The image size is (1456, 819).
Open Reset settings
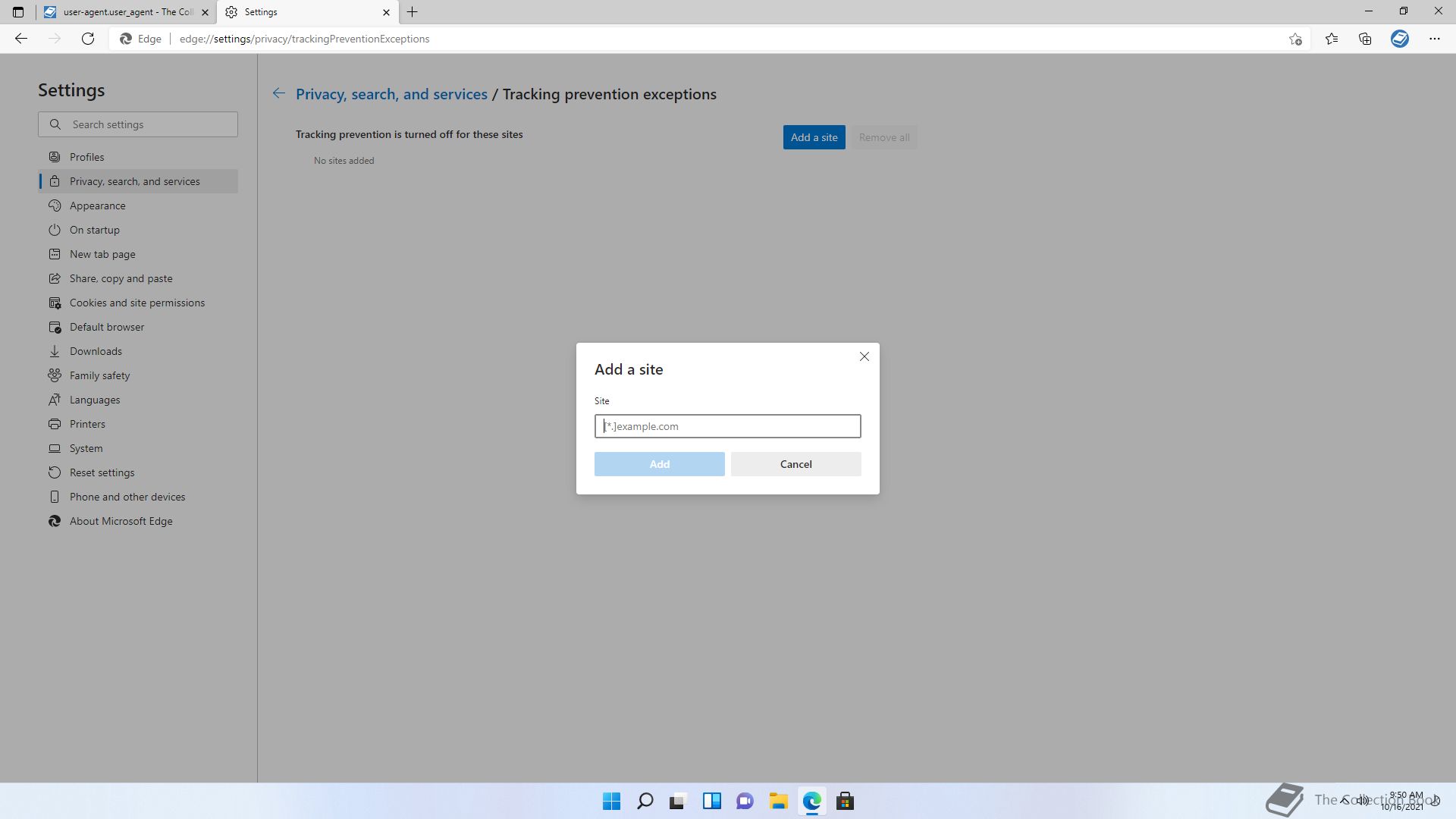[138, 472]
